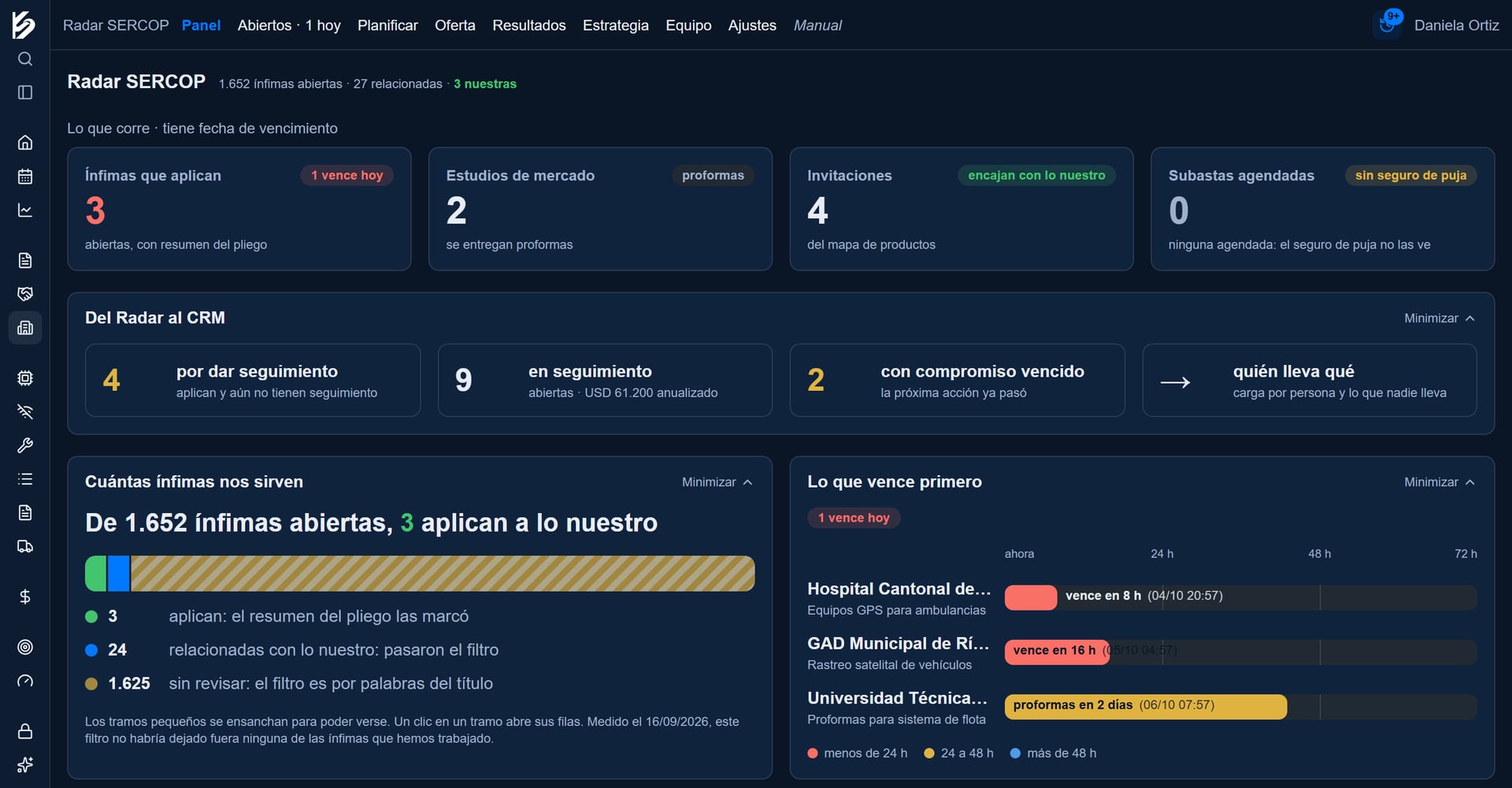Select the highlighted building icon in sidebar

point(25,328)
